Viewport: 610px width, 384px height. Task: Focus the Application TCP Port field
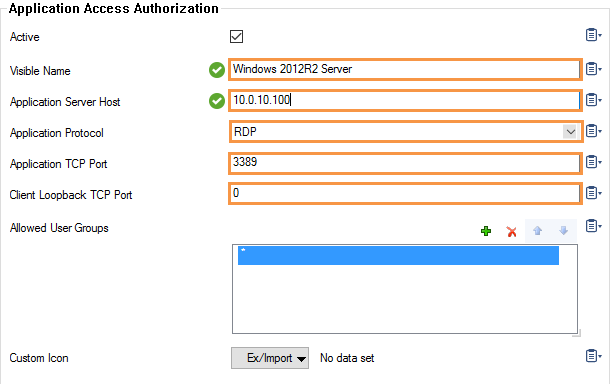click(x=405, y=163)
